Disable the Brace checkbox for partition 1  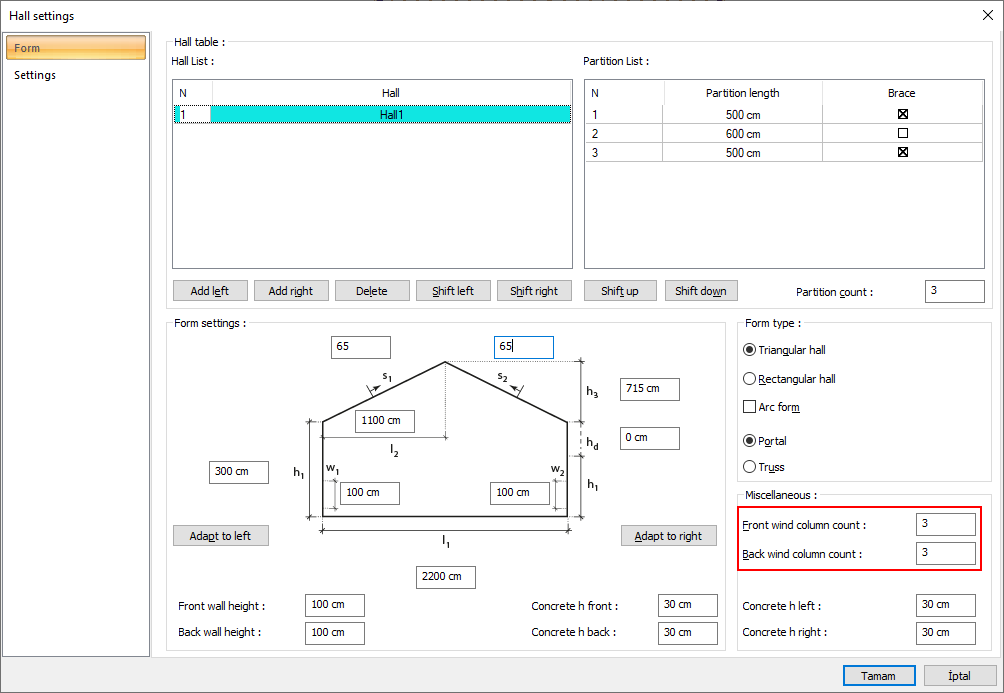pyautogui.click(x=902, y=113)
